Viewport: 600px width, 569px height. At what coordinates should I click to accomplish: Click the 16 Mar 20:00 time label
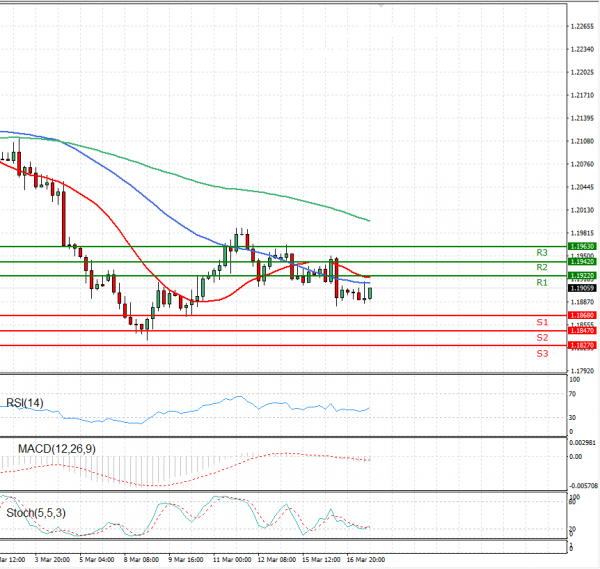(x=365, y=560)
